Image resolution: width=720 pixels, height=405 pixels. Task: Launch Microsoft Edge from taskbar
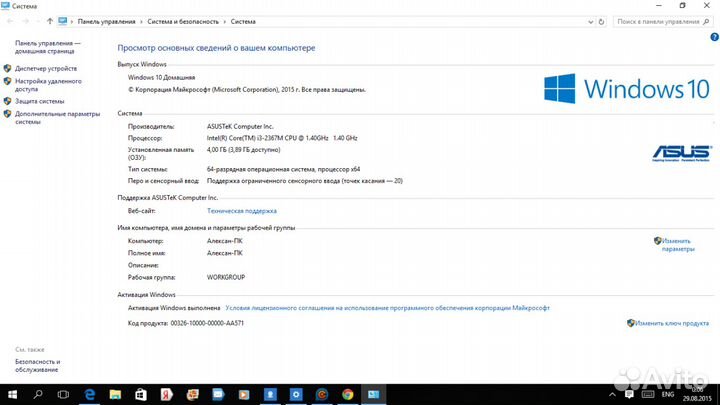pyautogui.click(x=90, y=394)
